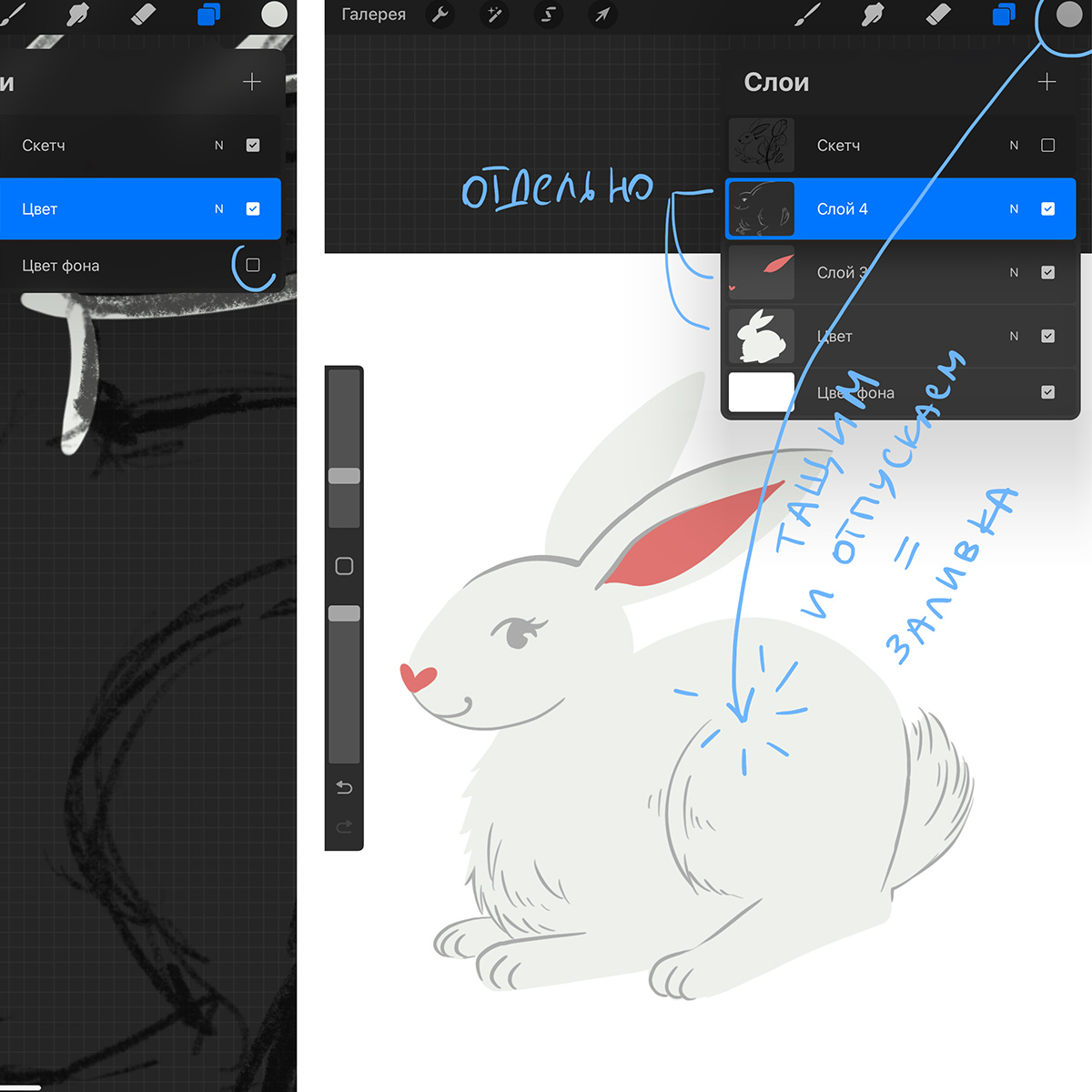Select the highlighted Цвет layer in left panel
1092x1092 pixels.
pos(140,209)
